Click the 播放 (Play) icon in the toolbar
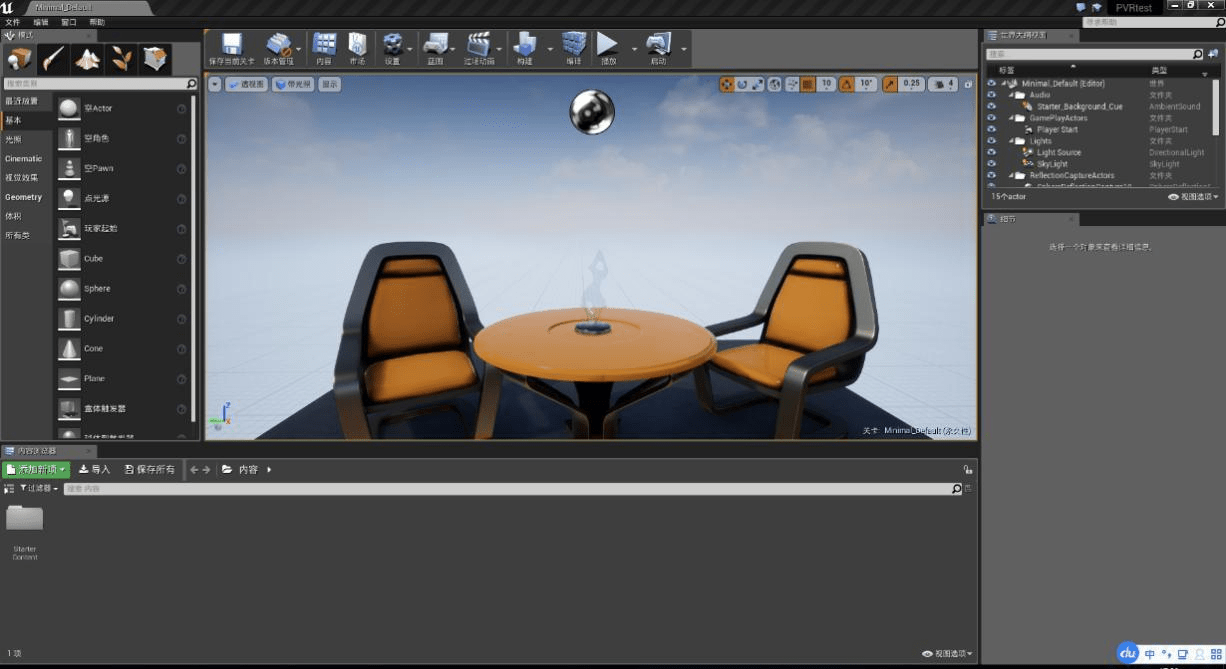1226x669 pixels. (x=608, y=47)
